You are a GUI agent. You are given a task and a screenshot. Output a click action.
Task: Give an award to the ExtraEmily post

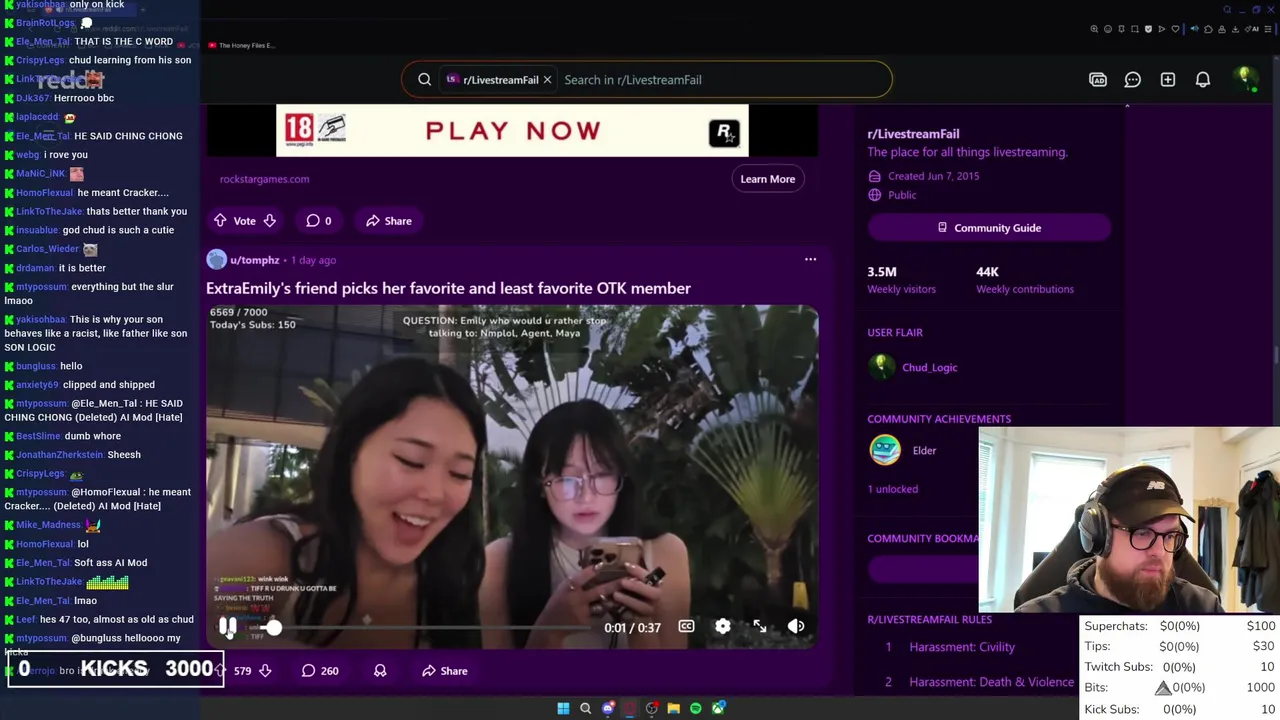pyautogui.click(x=380, y=671)
